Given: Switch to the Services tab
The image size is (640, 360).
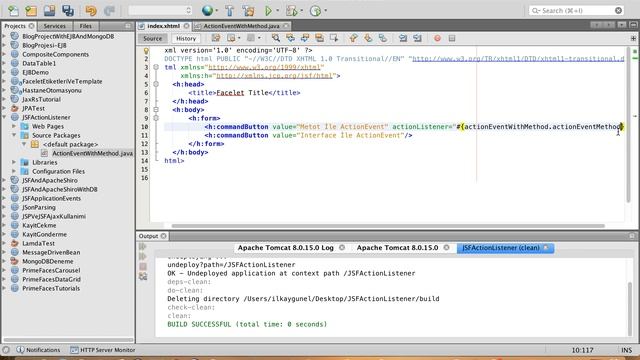Looking at the screenshot, I should click(x=54, y=26).
